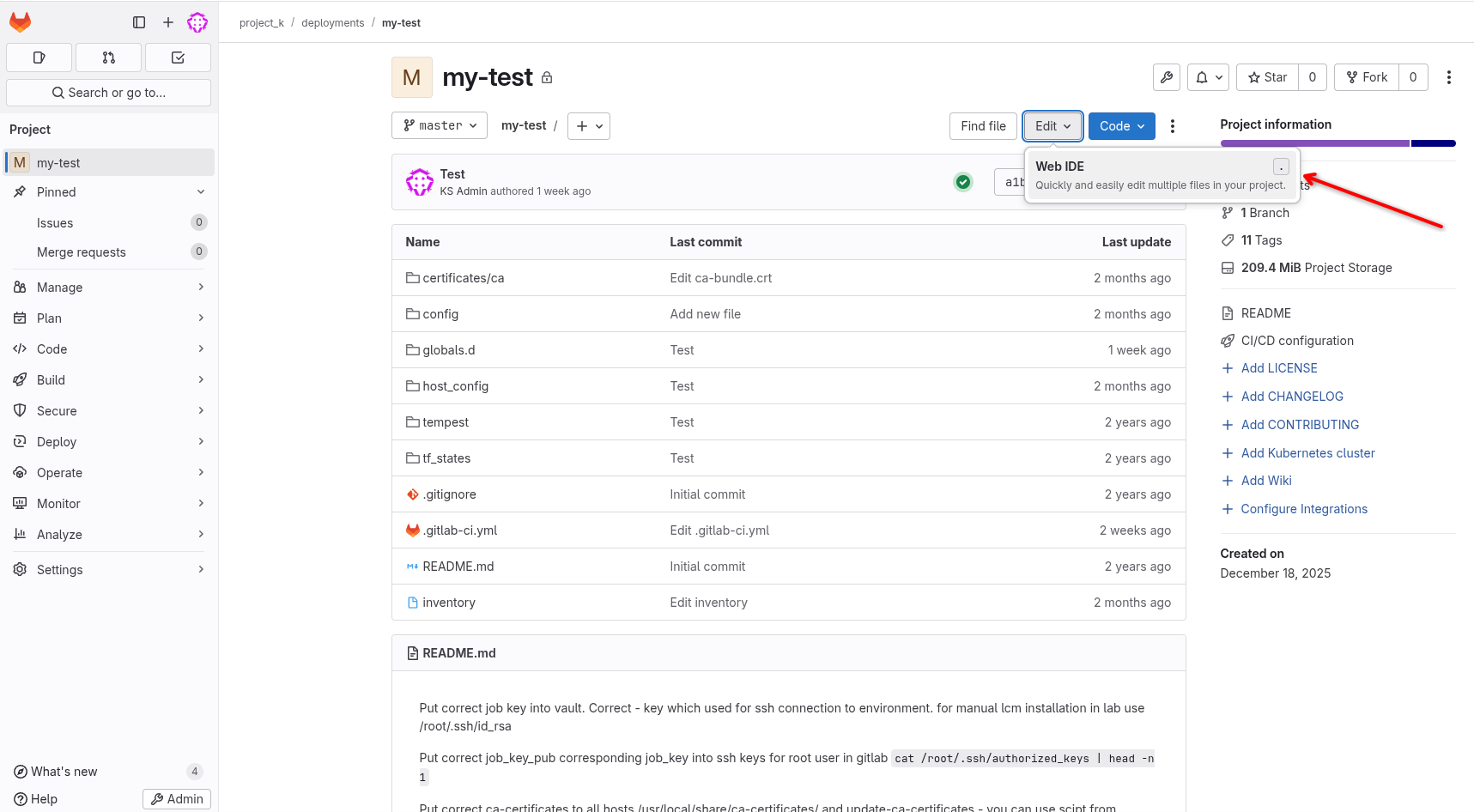Screen dimensions: 1474x812
Task: Expand the Settings sidebar section
Action: 109,570
